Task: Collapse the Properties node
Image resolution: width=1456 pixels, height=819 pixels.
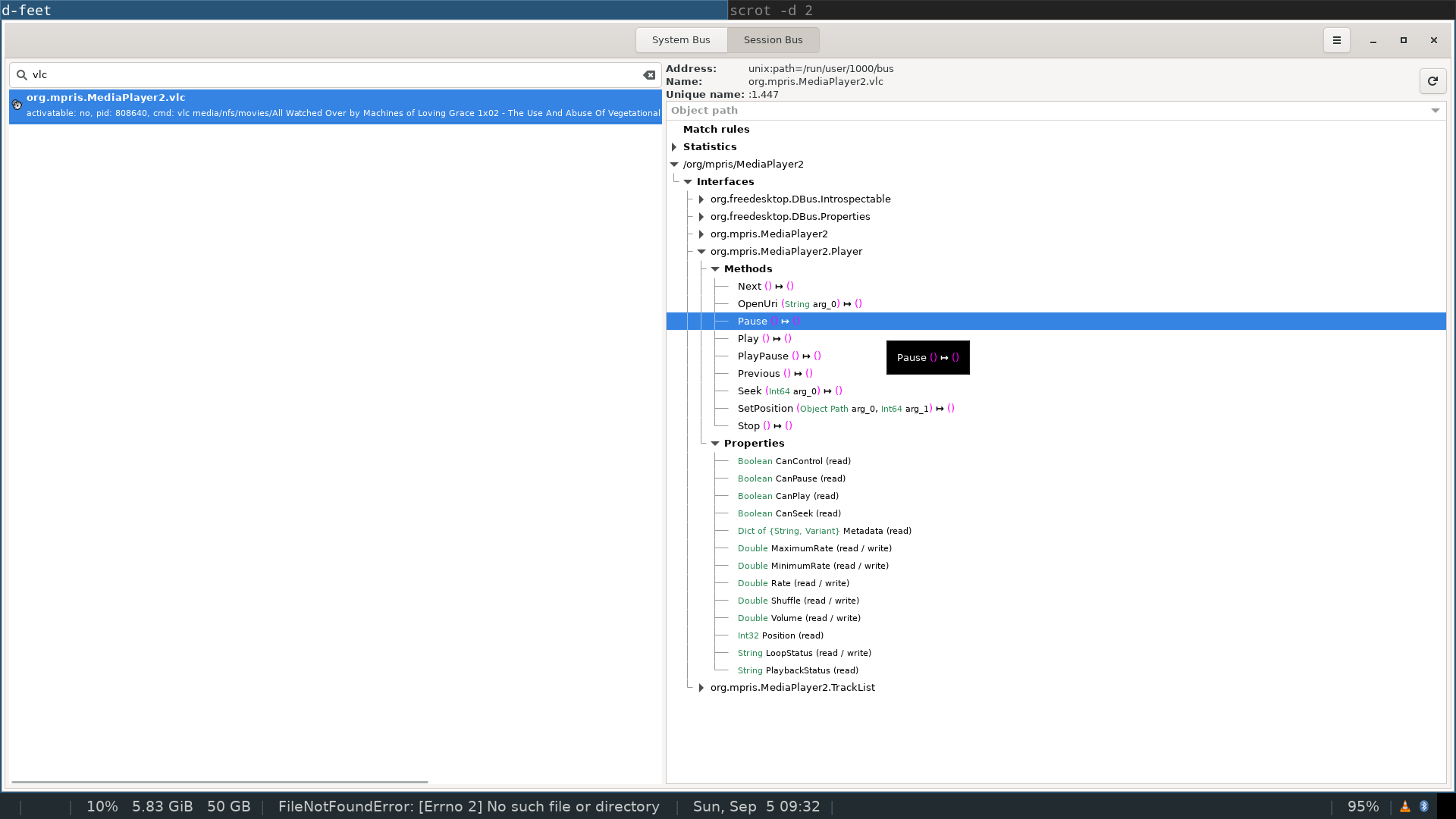Action: [x=714, y=444]
